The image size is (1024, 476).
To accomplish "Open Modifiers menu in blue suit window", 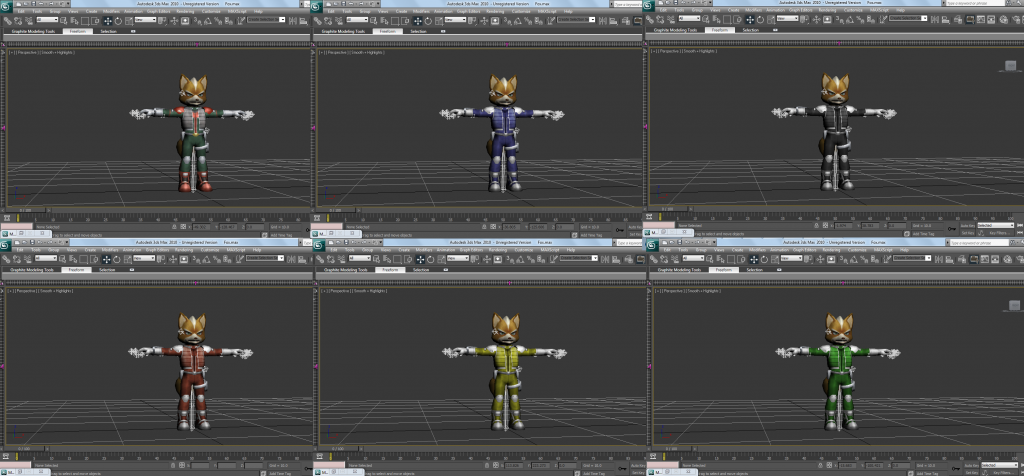I will click(421, 11).
